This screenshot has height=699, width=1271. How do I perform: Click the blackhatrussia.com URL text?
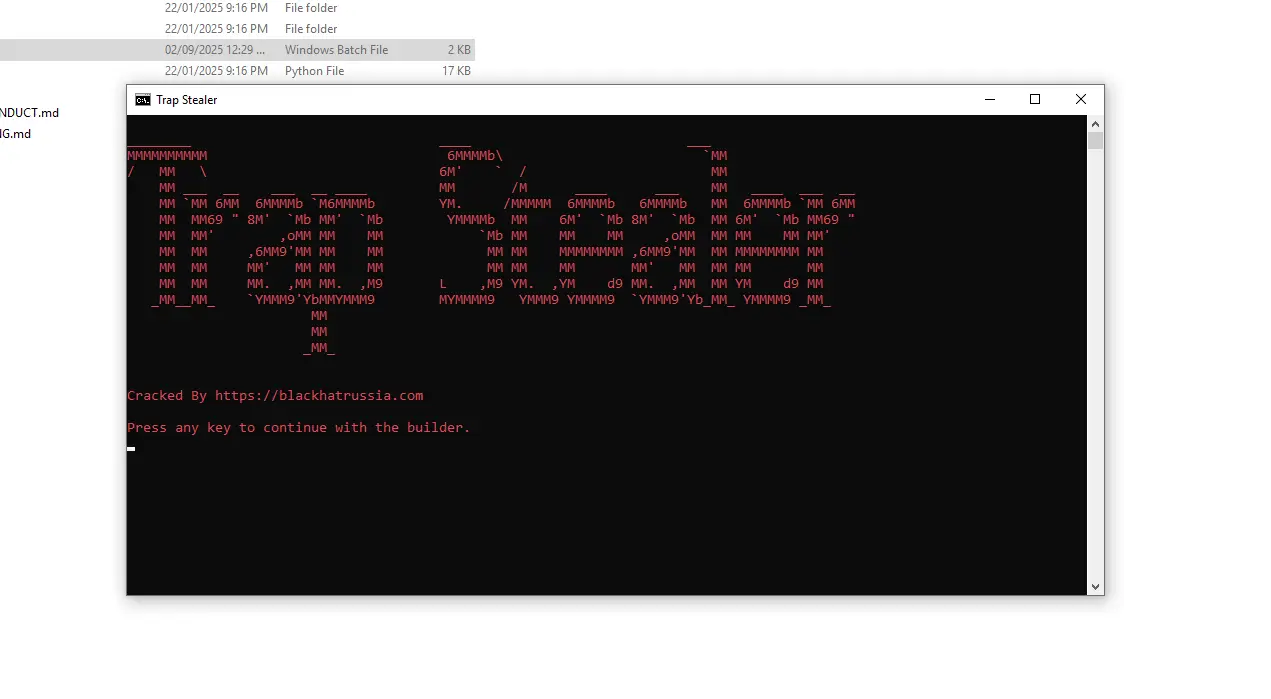(x=318, y=395)
